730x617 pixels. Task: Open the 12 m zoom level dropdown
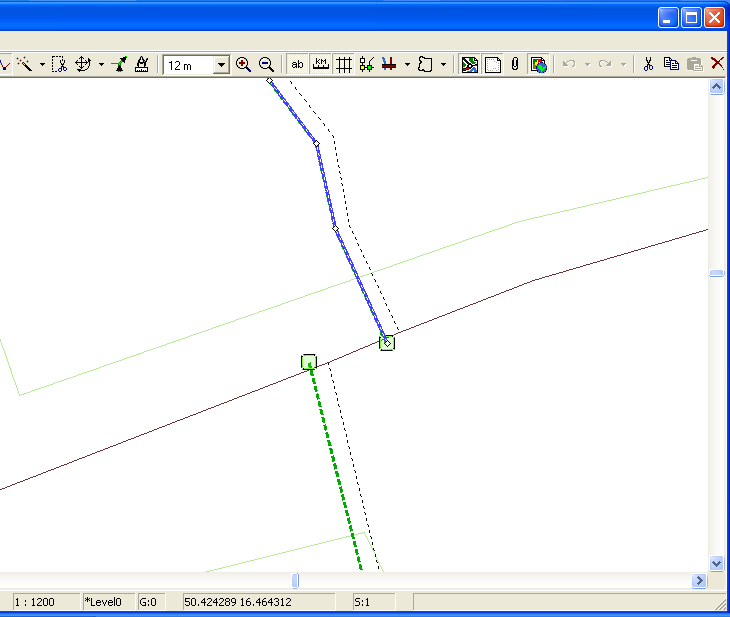pyautogui.click(x=221, y=65)
